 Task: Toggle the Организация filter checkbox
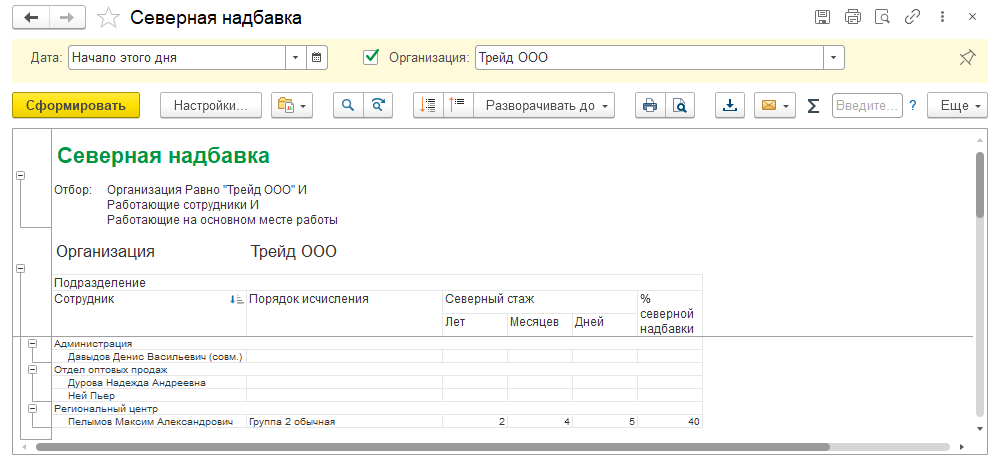pos(372,58)
